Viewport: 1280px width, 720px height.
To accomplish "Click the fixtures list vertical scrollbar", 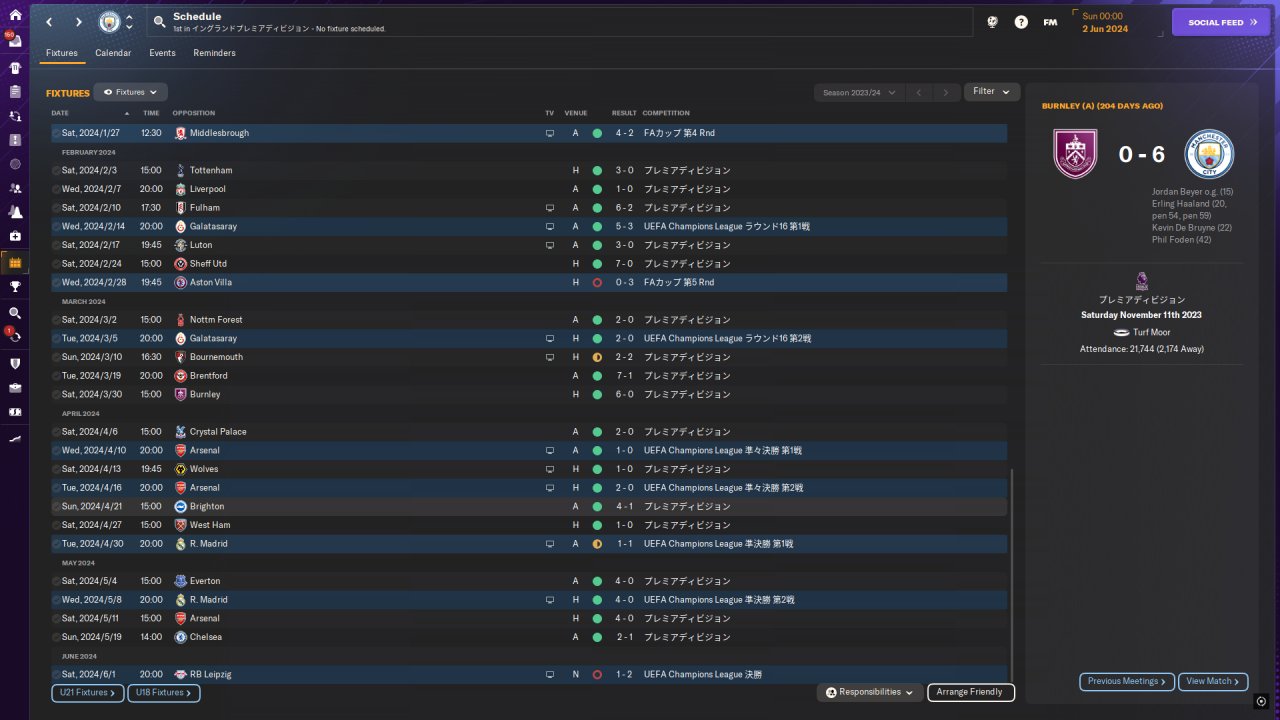I will click(1012, 575).
